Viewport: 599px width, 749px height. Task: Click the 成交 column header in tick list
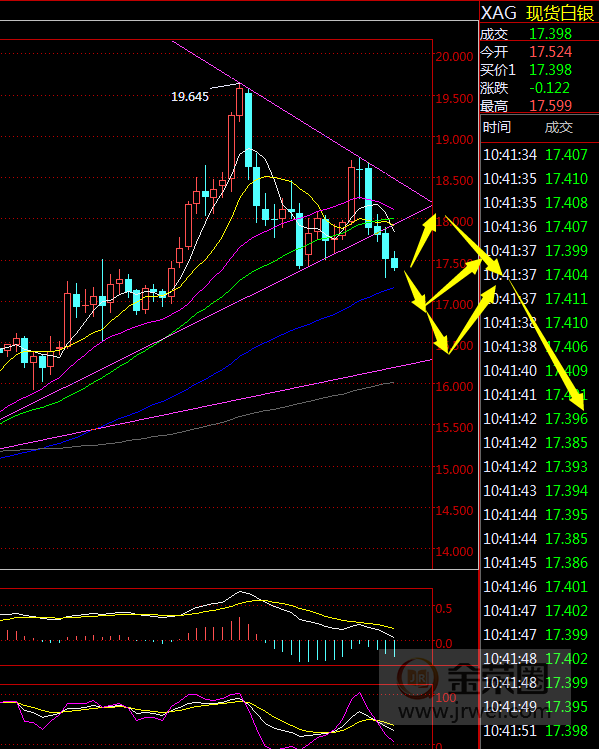click(x=559, y=128)
